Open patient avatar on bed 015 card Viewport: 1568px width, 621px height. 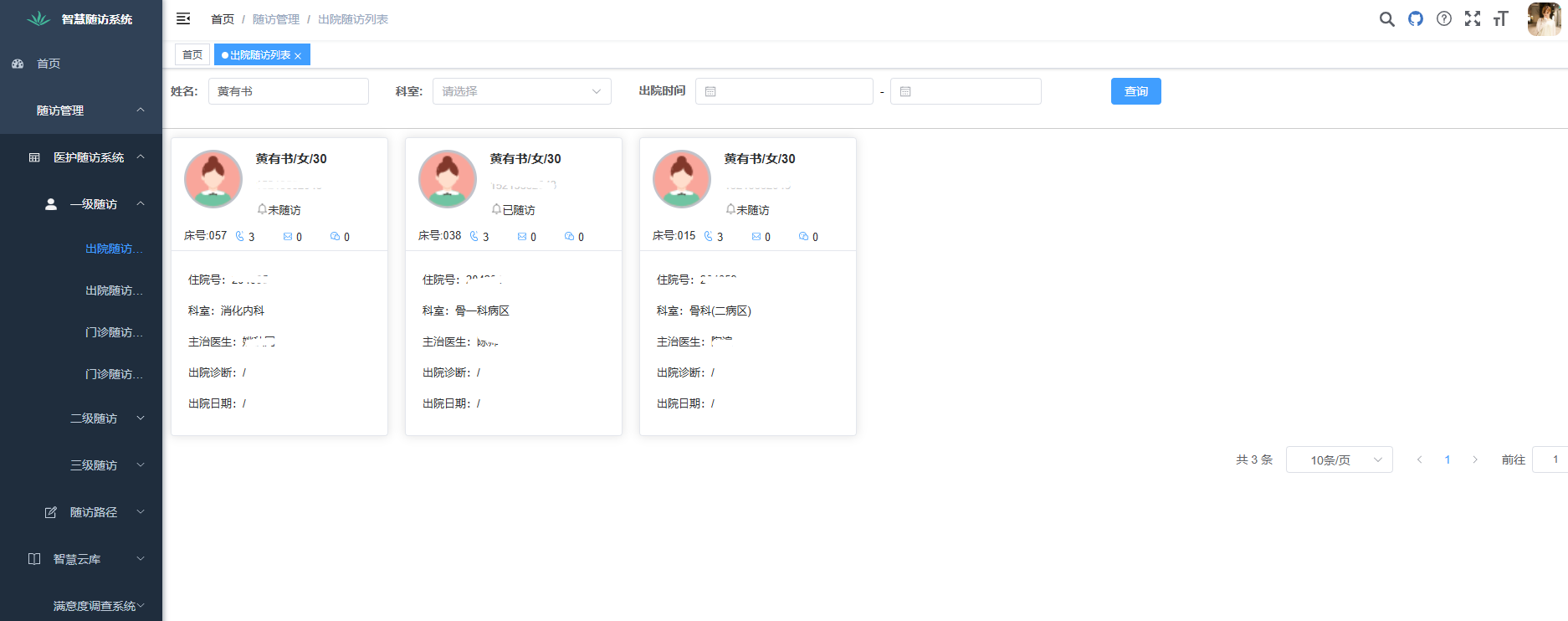(x=682, y=179)
